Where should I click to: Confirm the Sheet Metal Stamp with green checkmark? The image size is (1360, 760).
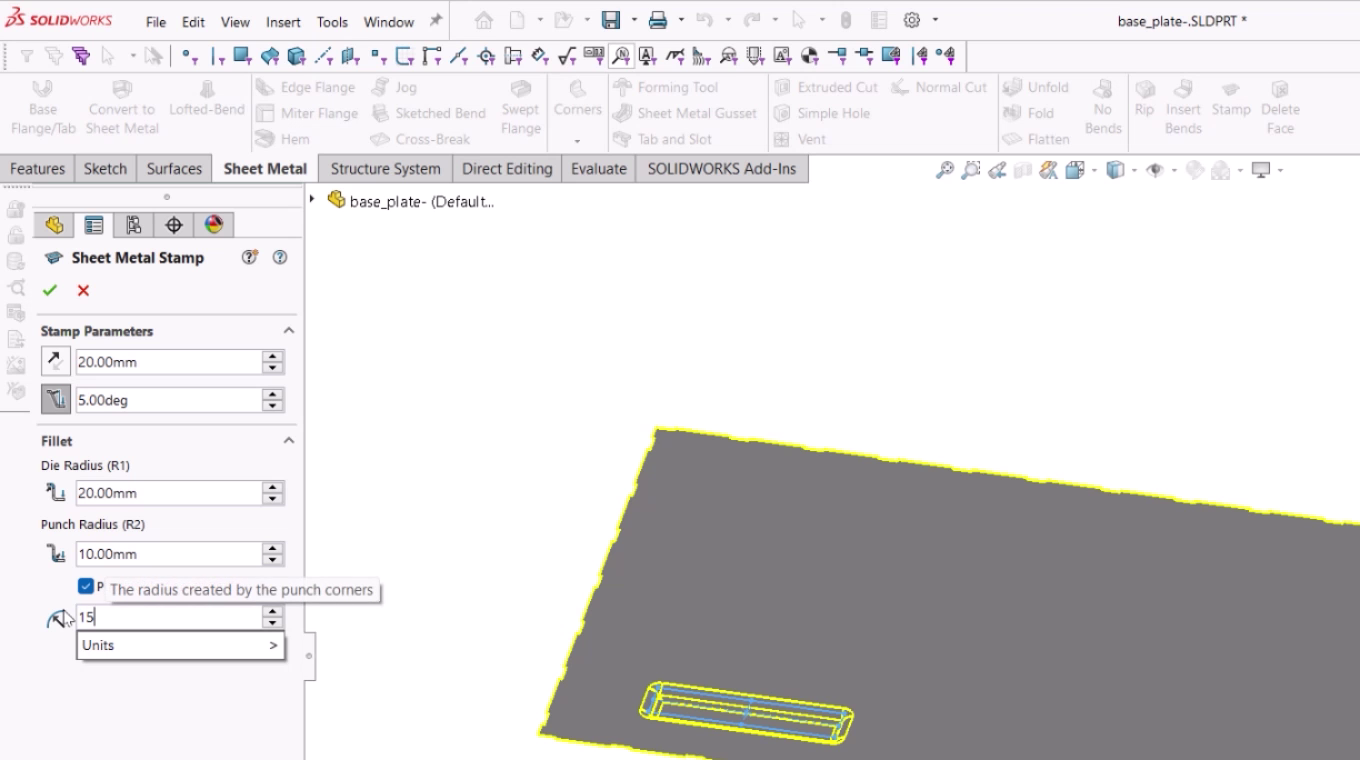coord(50,290)
